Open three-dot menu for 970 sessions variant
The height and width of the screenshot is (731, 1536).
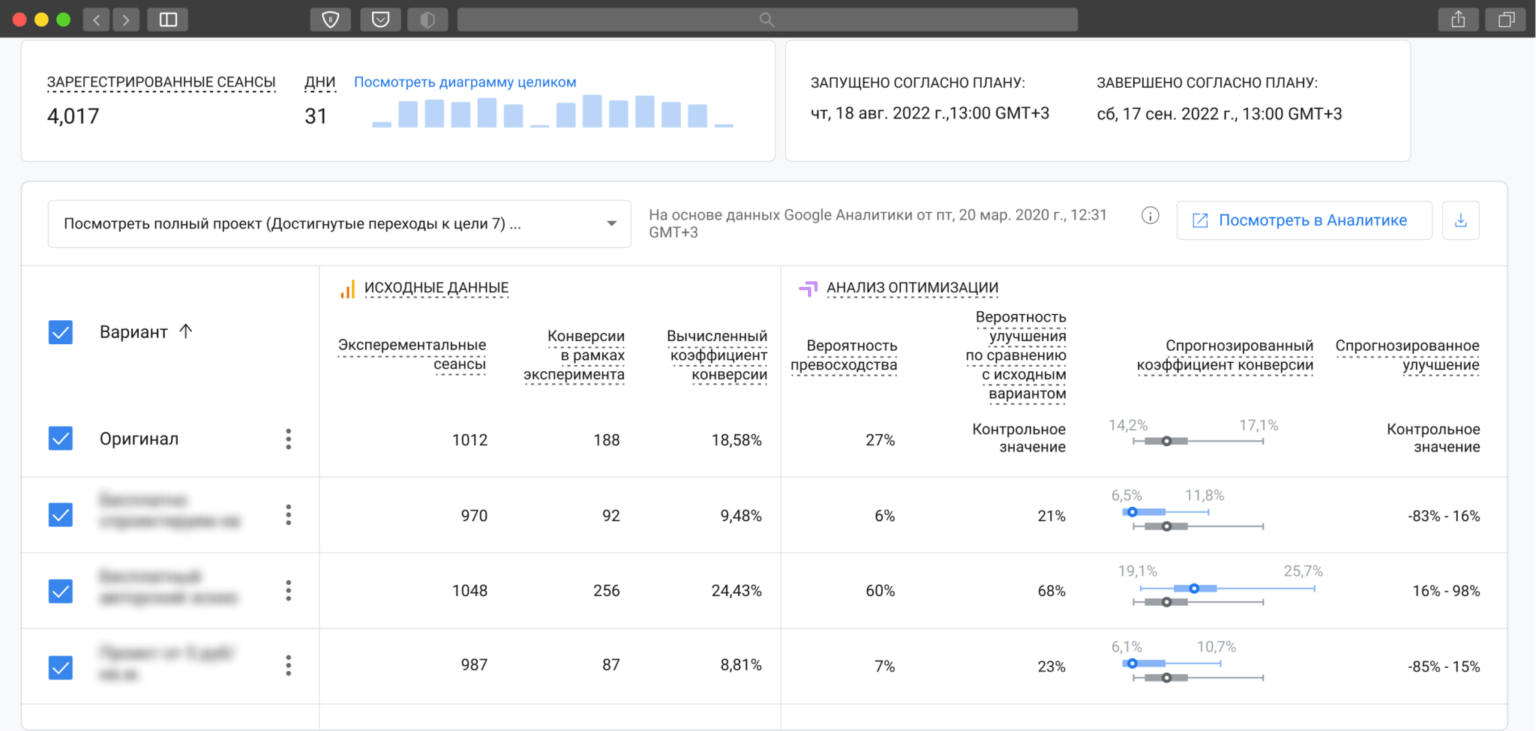coord(288,515)
